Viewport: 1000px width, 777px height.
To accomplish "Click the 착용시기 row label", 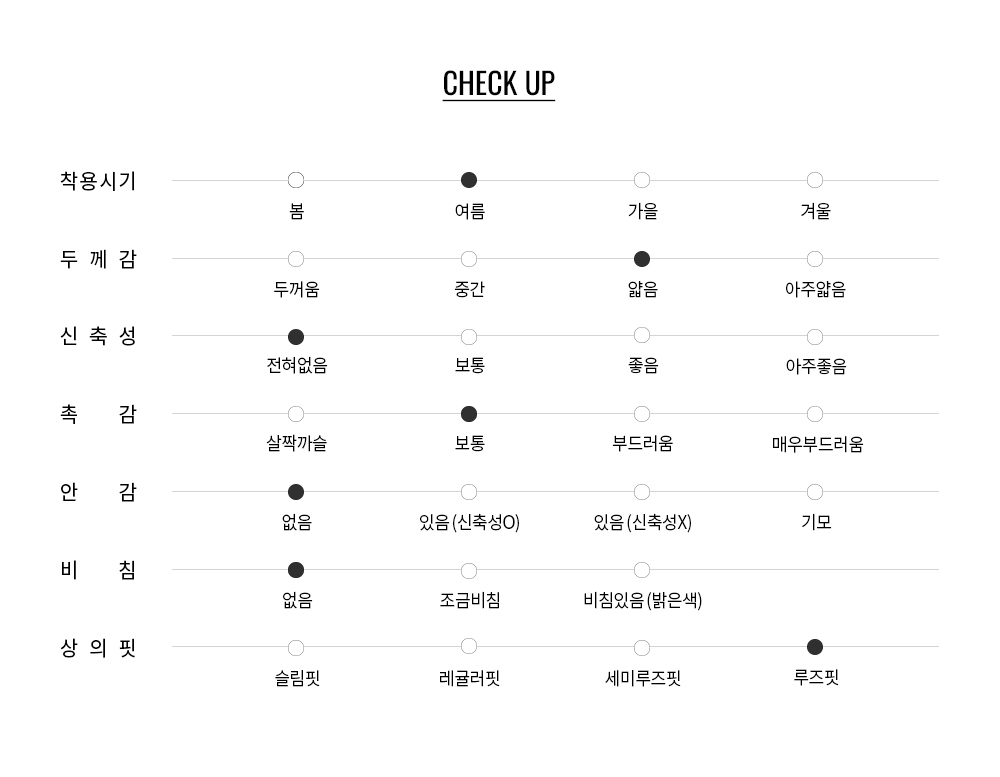I will click(98, 181).
